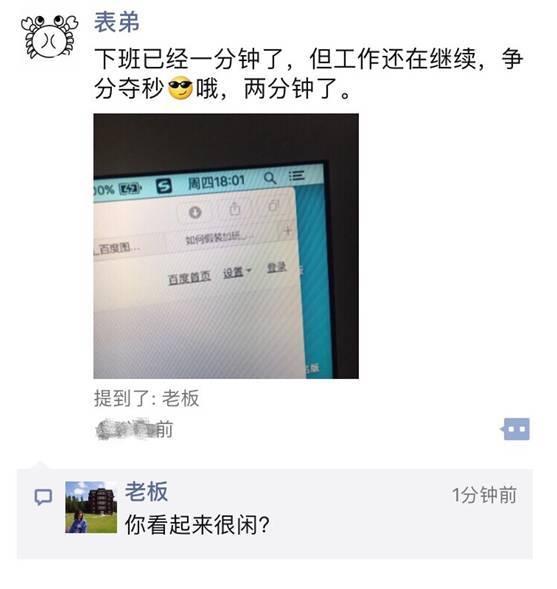Reply to the comment 你看起来很闲?

198,524
